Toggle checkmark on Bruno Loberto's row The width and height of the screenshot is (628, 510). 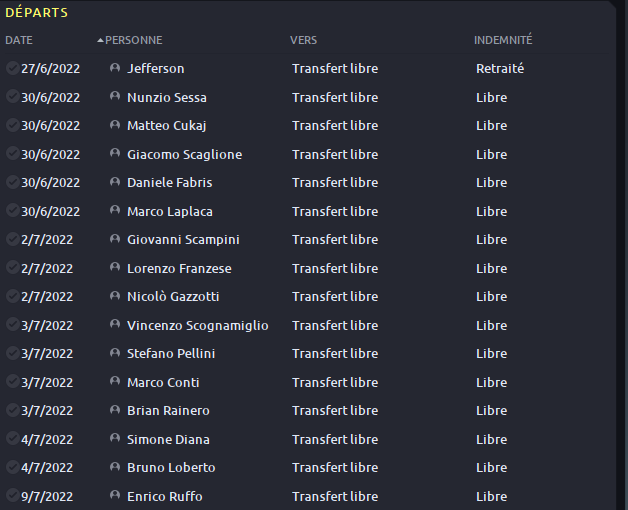(12, 467)
